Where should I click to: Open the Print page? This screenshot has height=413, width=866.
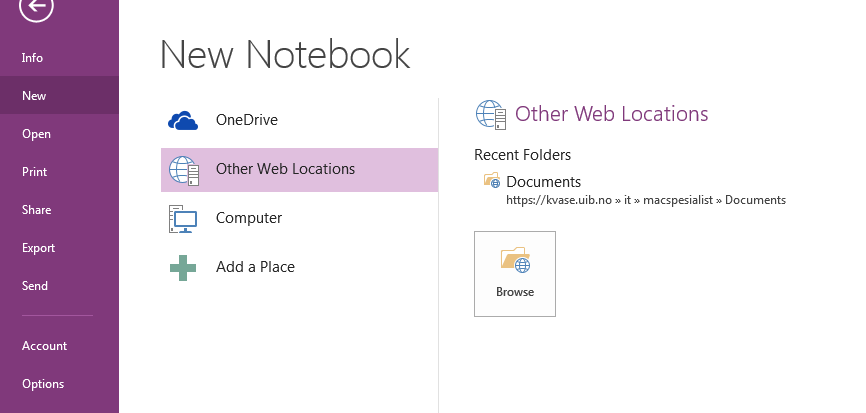click(35, 172)
